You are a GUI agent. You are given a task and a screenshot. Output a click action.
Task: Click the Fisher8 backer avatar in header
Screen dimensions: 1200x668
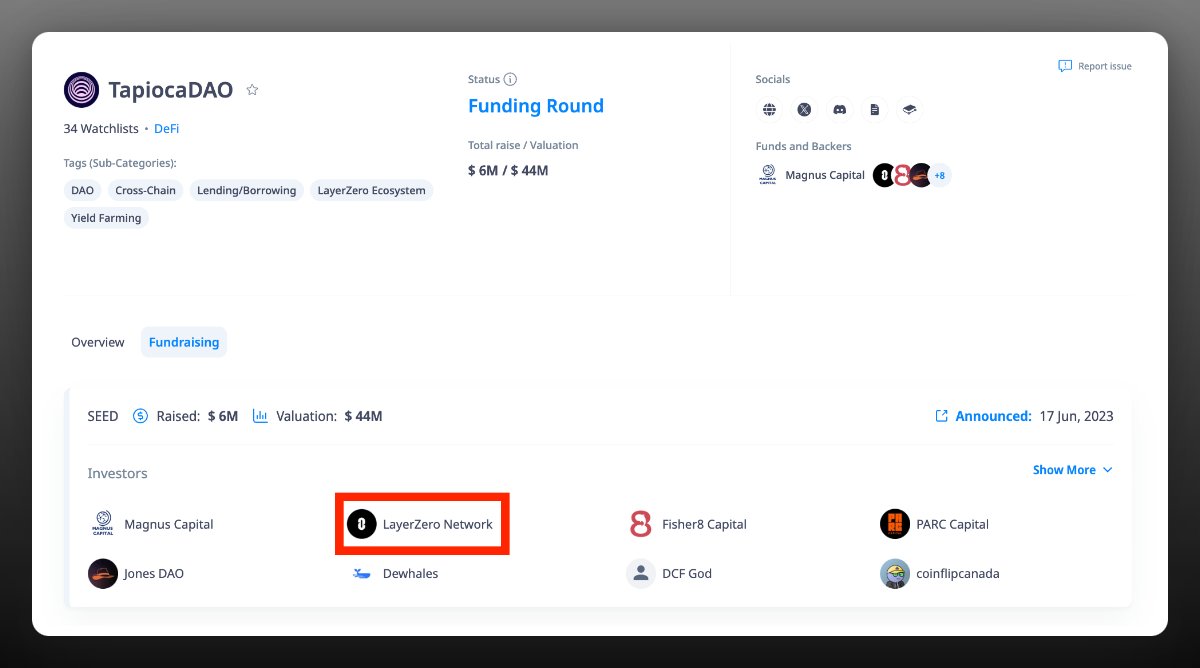tap(903, 175)
